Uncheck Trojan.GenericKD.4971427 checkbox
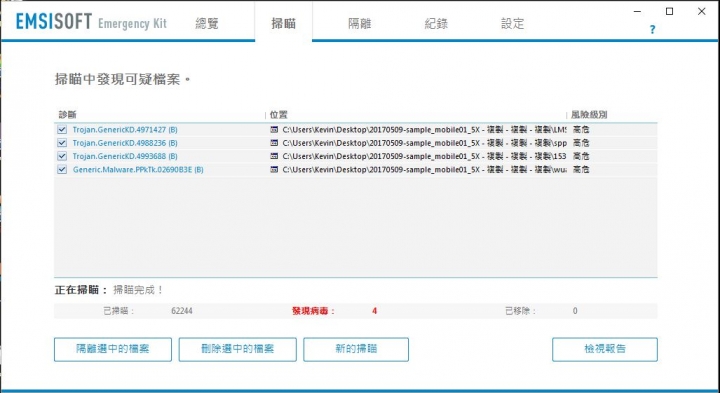The image size is (720, 393). 62,129
